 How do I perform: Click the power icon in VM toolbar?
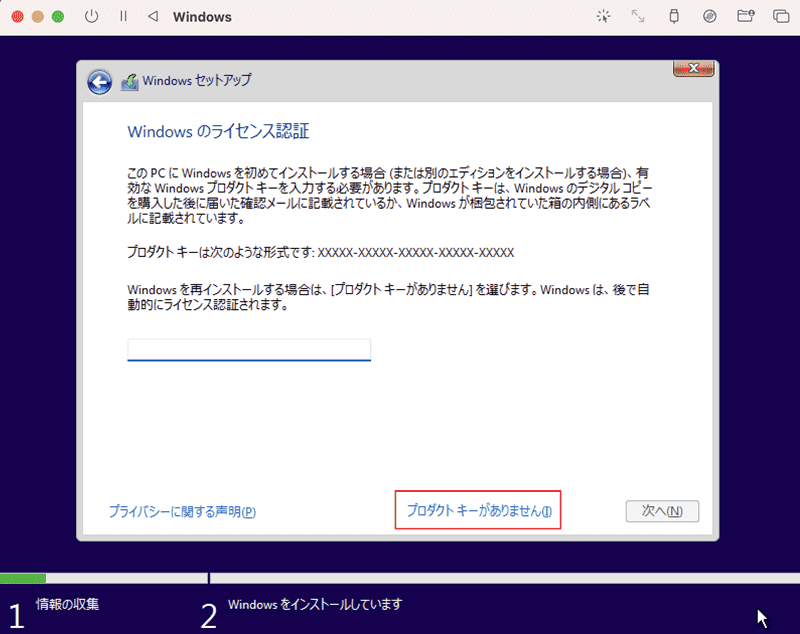pyautogui.click(x=91, y=16)
